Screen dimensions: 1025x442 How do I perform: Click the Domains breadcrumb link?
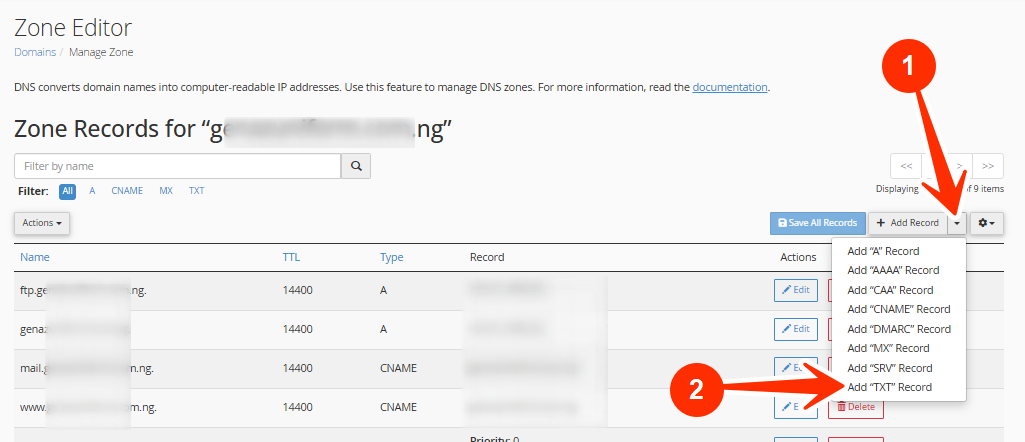coord(35,52)
